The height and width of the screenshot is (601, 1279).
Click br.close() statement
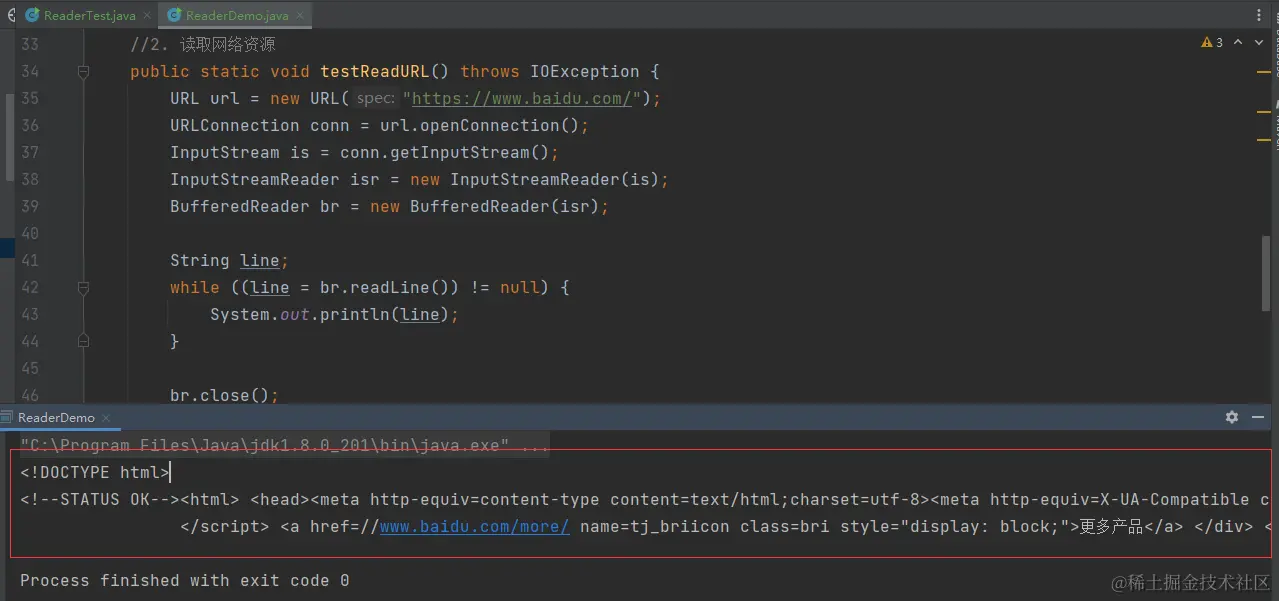pyautogui.click(x=225, y=395)
